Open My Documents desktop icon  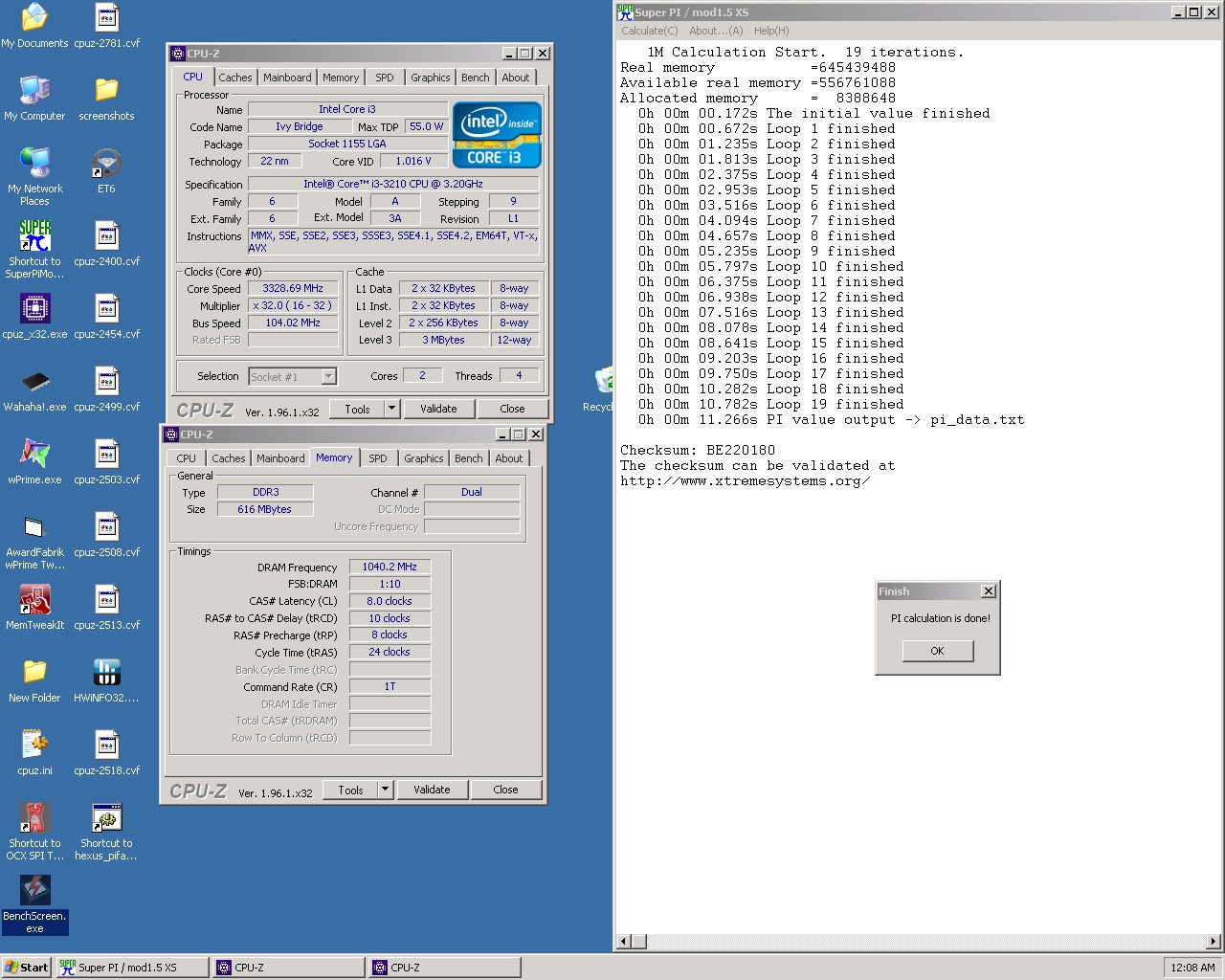(34, 26)
